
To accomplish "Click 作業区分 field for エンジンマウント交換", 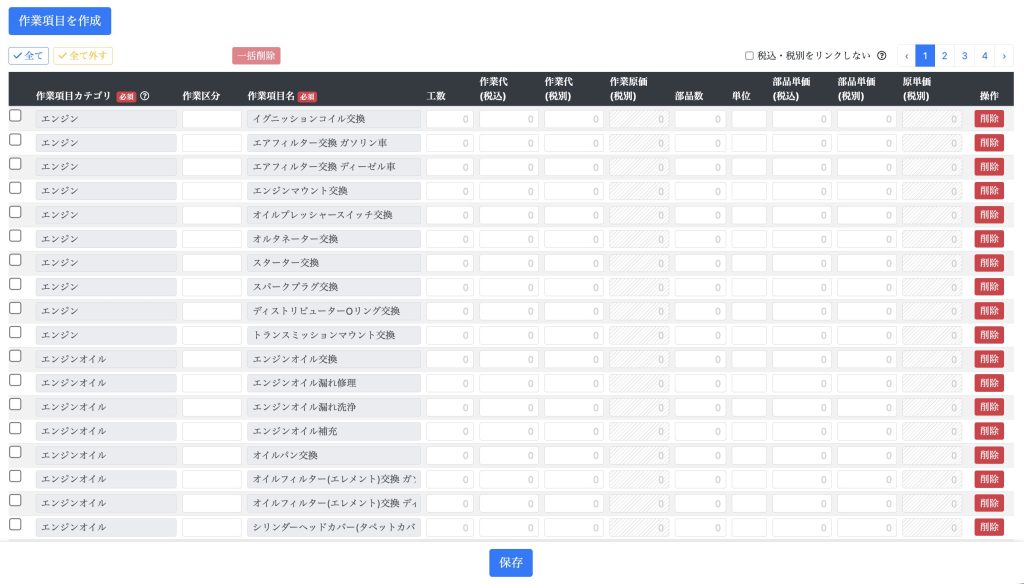I will coord(212,191).
